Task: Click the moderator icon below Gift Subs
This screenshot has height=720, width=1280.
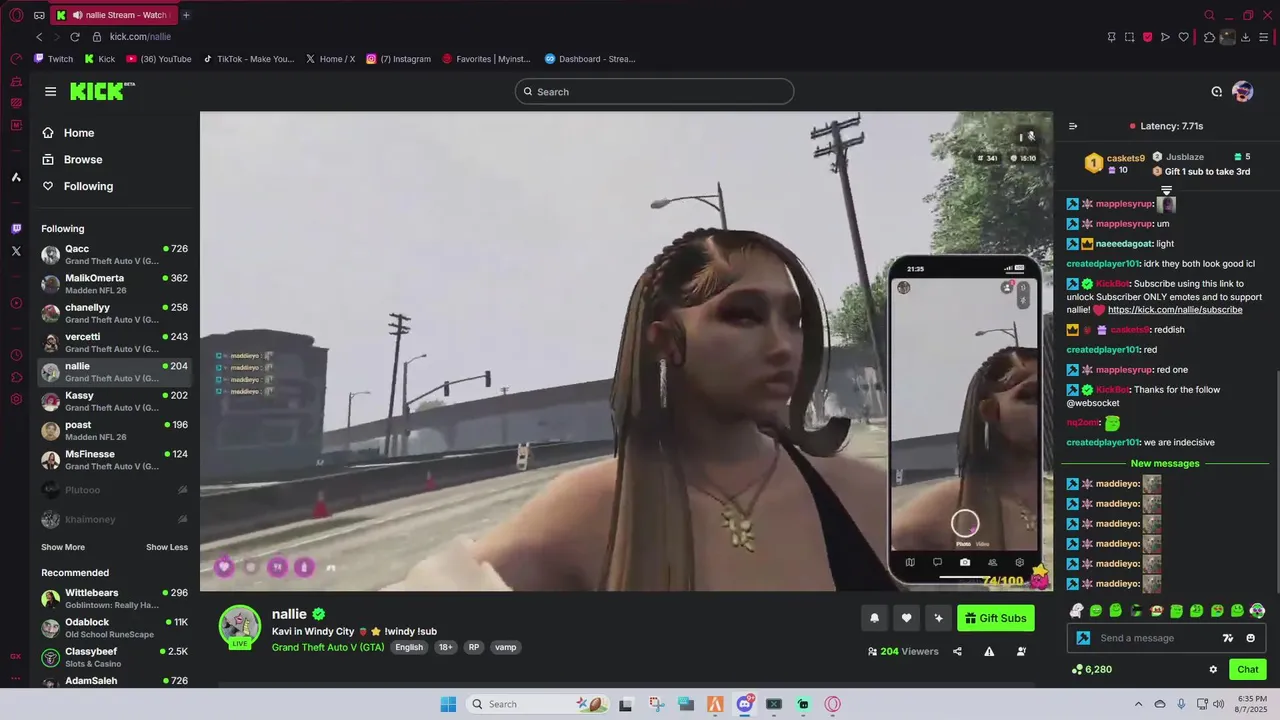Action: coord(1021,651)
